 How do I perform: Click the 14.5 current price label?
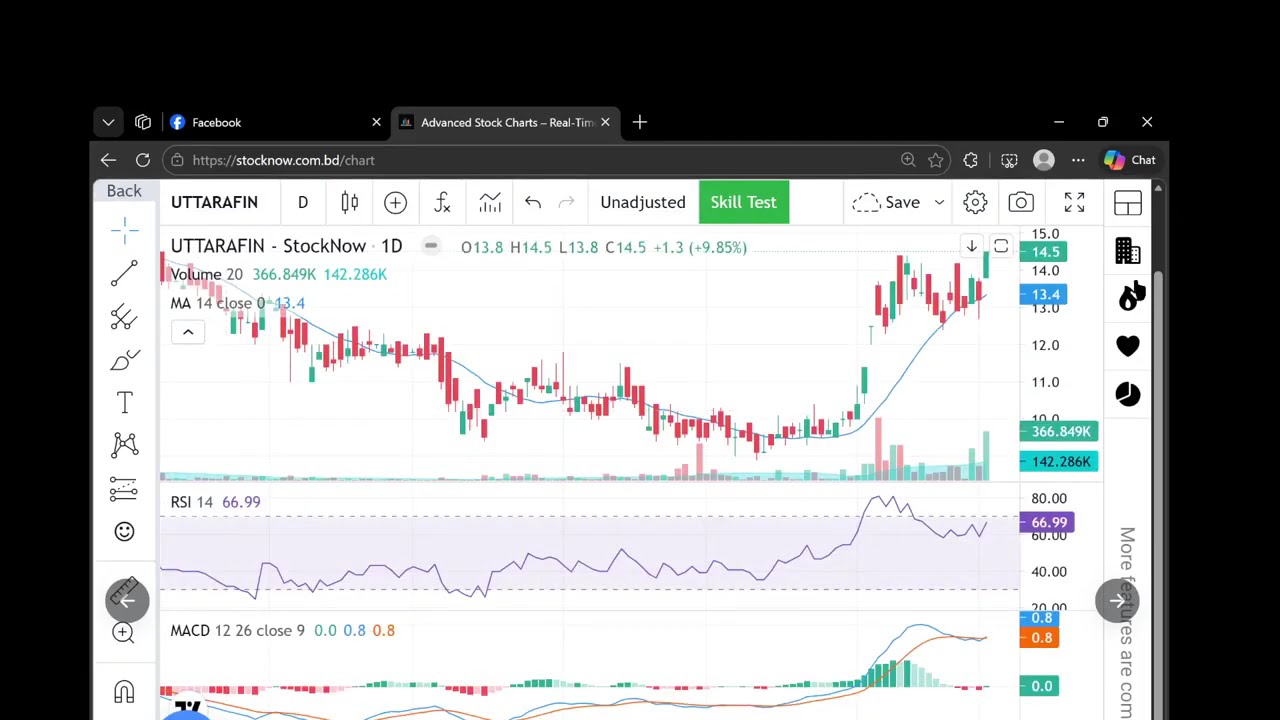click(x=1045, y=252)
